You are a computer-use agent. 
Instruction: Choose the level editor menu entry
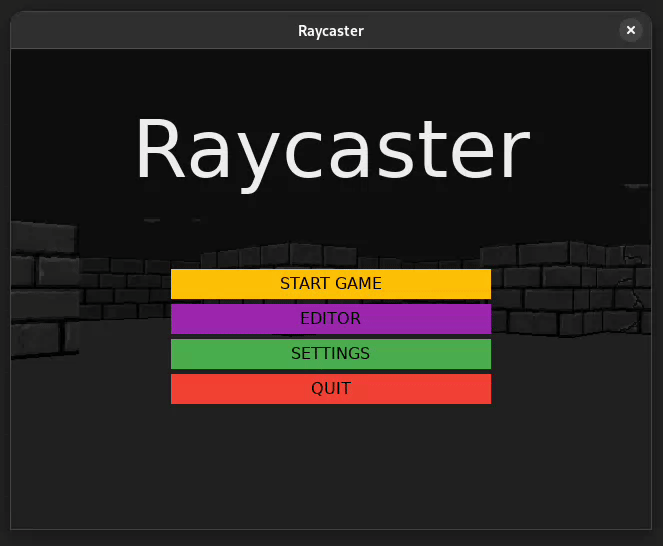(330, 319)
